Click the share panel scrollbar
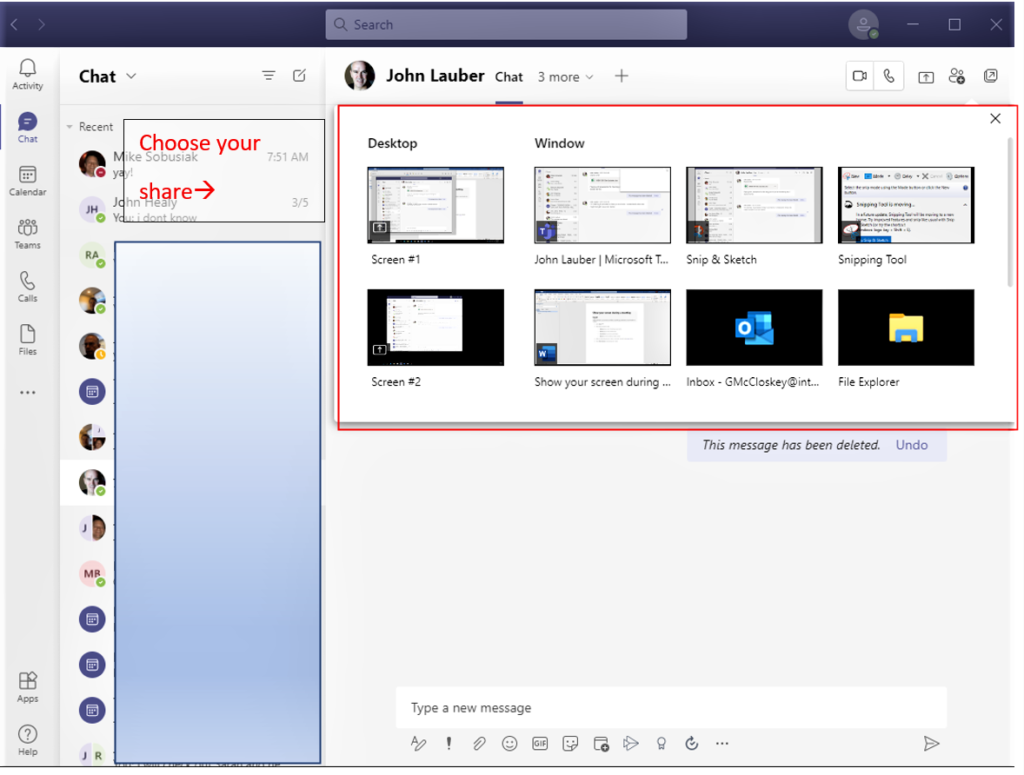The image size is (1024, 775). point(1010,212)
